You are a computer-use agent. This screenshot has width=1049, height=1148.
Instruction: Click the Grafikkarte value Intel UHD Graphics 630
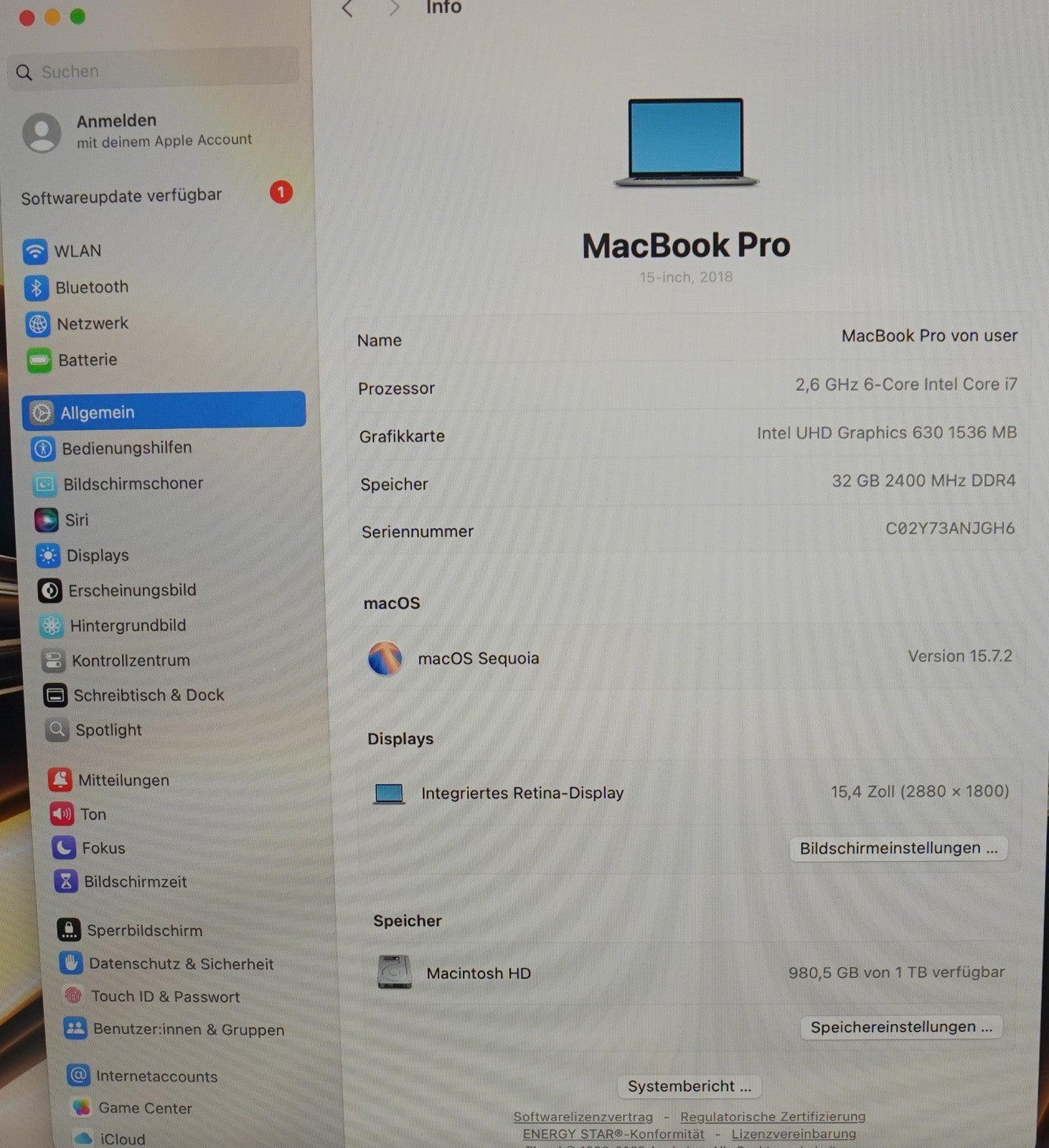pos(886,433)
